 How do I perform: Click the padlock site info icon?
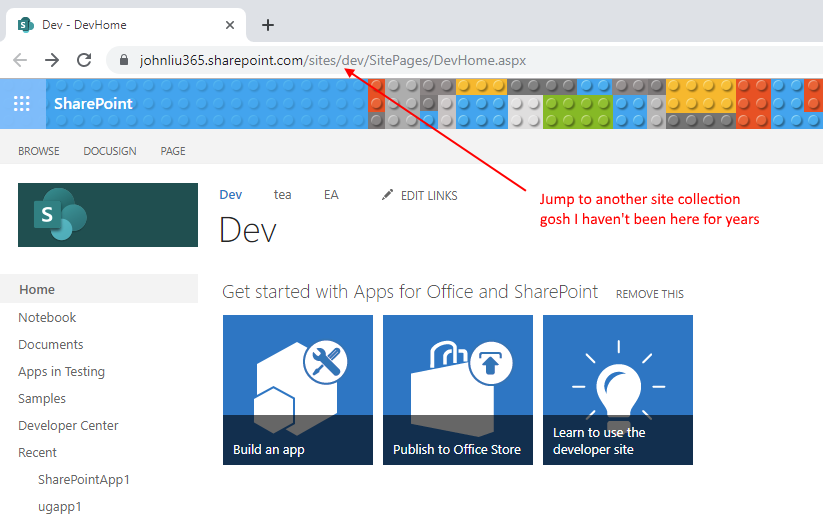click(x=125, y=60)
